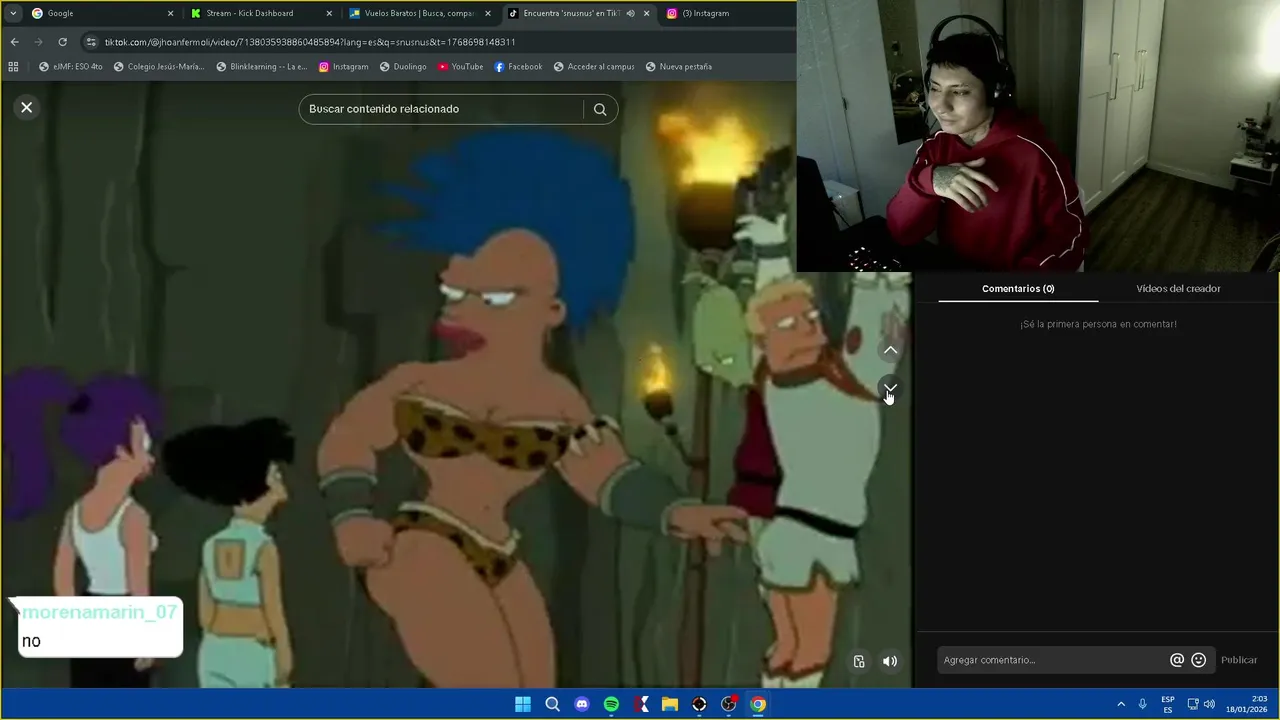Close the TikTok video viewer with the X
Image resolution: width=1280 pixels, height=720 pixels.
pos(27,107)
